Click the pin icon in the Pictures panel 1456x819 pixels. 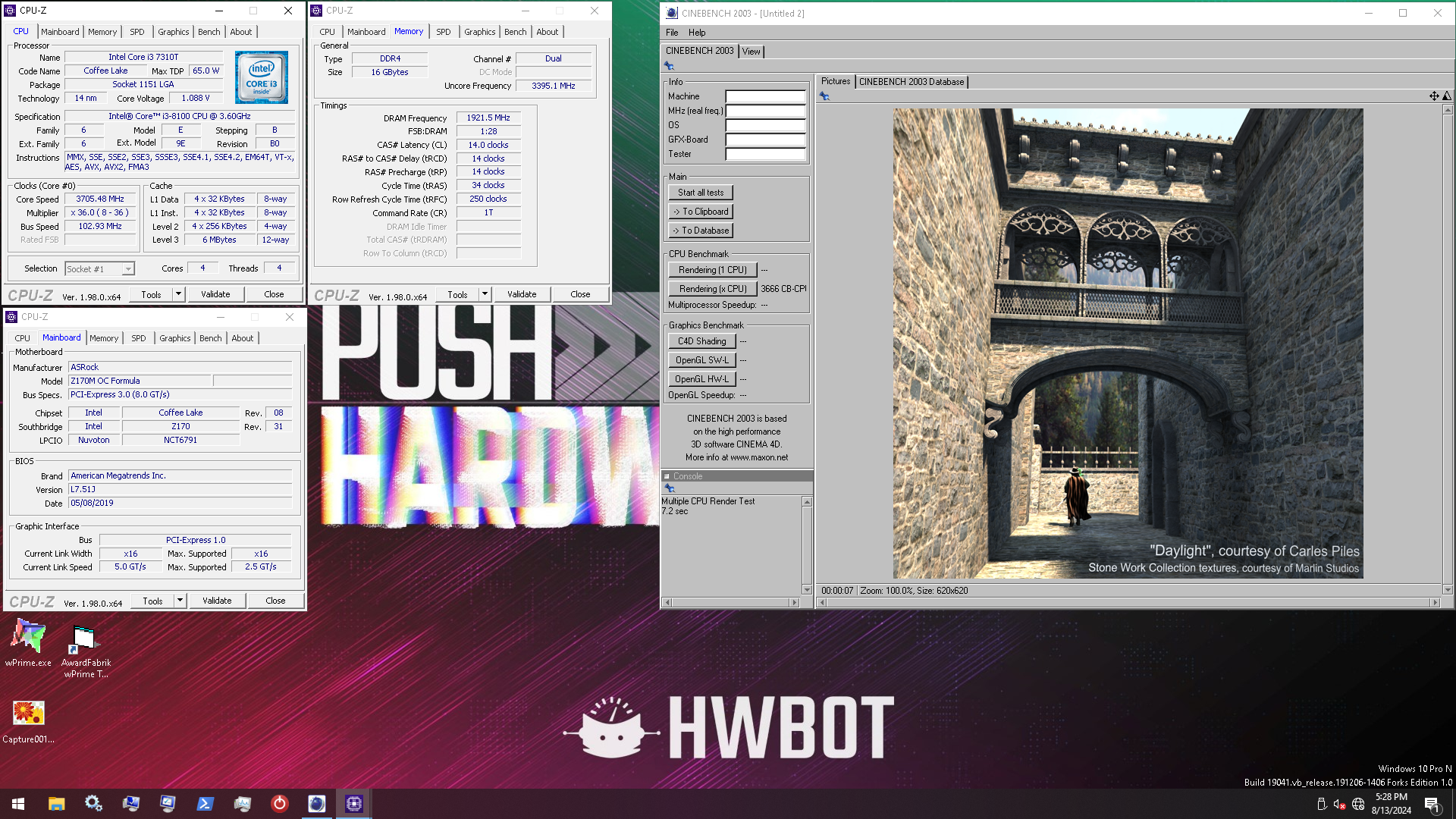tap(824, 96)
